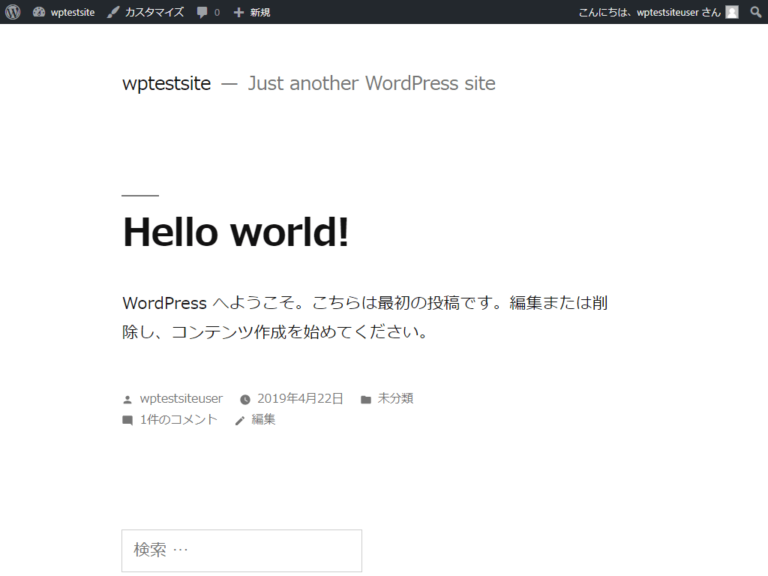This screenshot has width=768, height=576.
Task: Open comments via the speech bubble icon
Action: point(203,13)
